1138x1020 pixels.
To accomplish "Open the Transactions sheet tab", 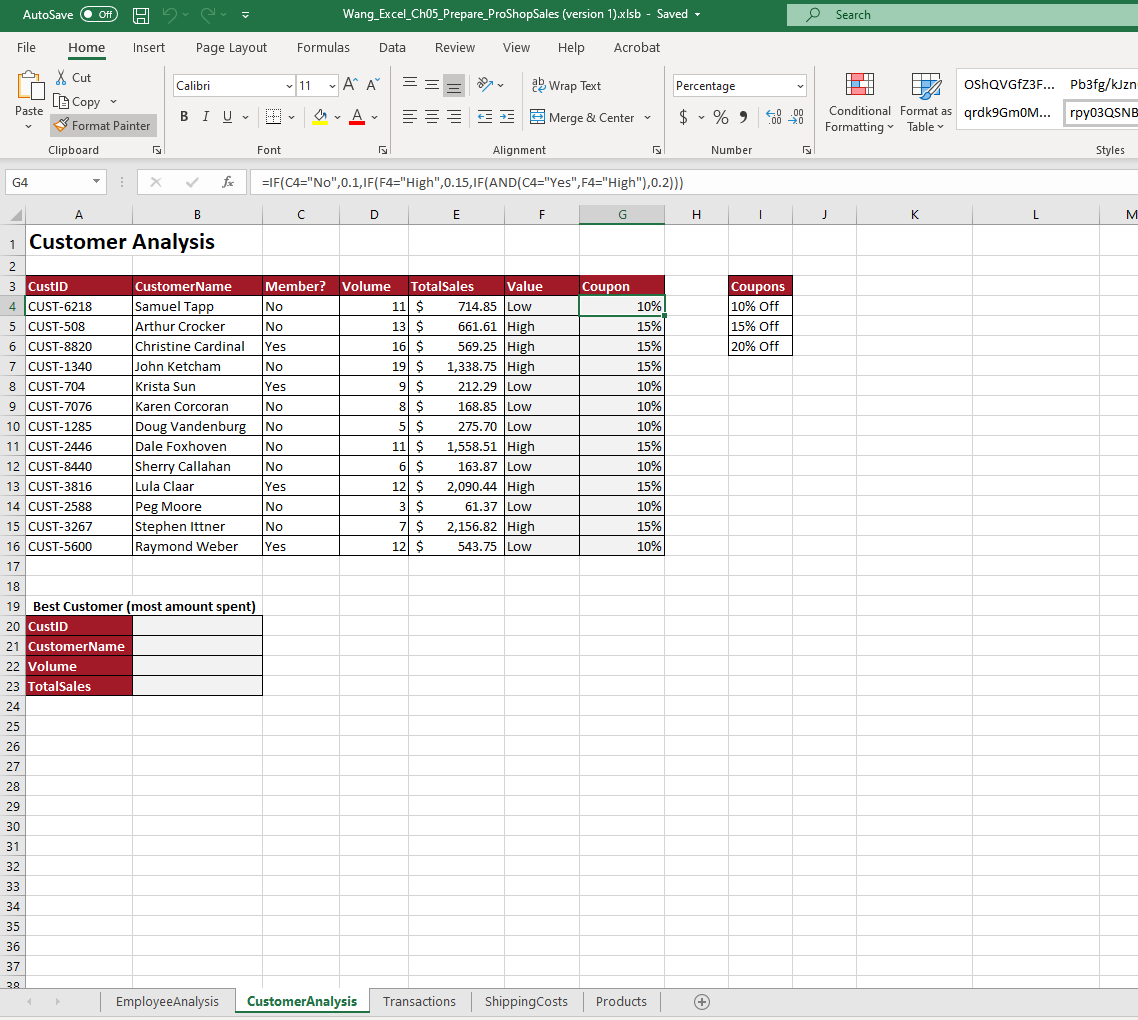I will [x=419, y=1002].
